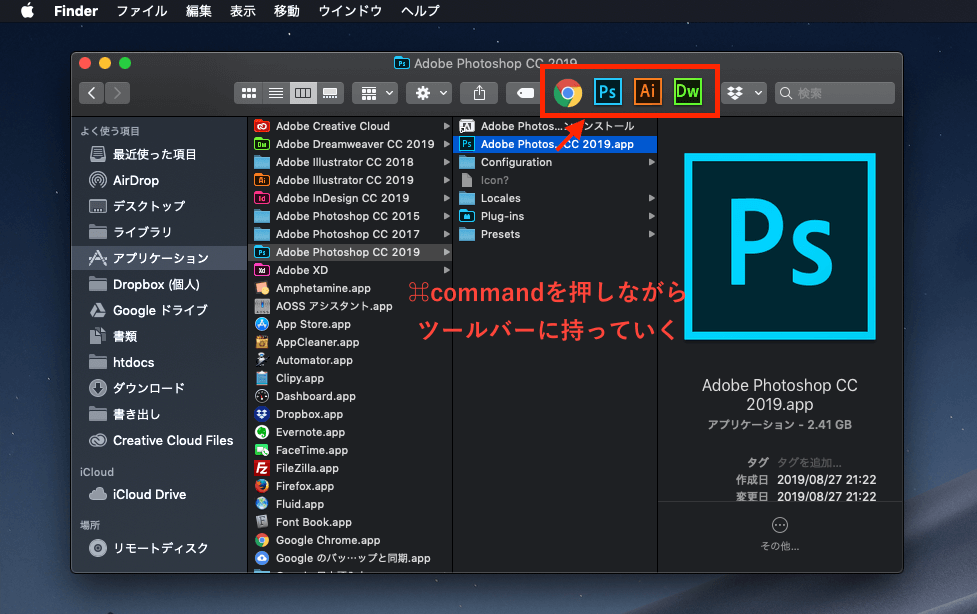Select Creative Cloud Files in sidebar

click(x=160, y=440)
